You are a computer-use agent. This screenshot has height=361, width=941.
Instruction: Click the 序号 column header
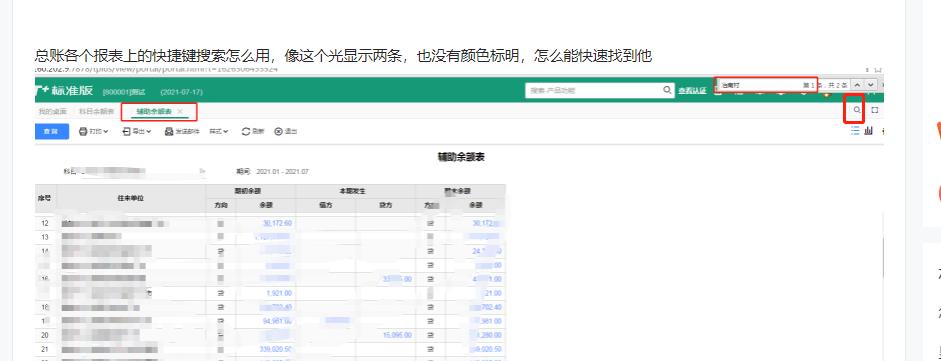(44, 198)
